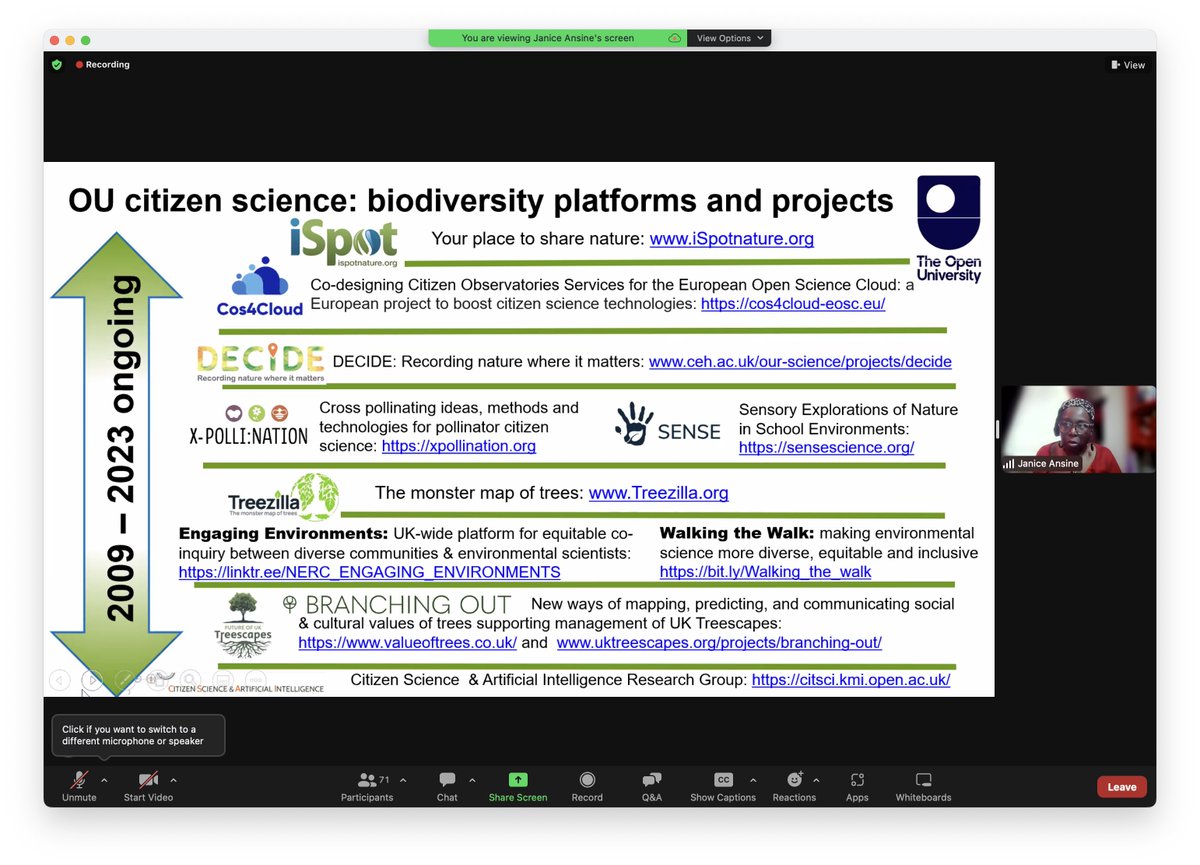Open the View Options dropdown

(730, 38)
